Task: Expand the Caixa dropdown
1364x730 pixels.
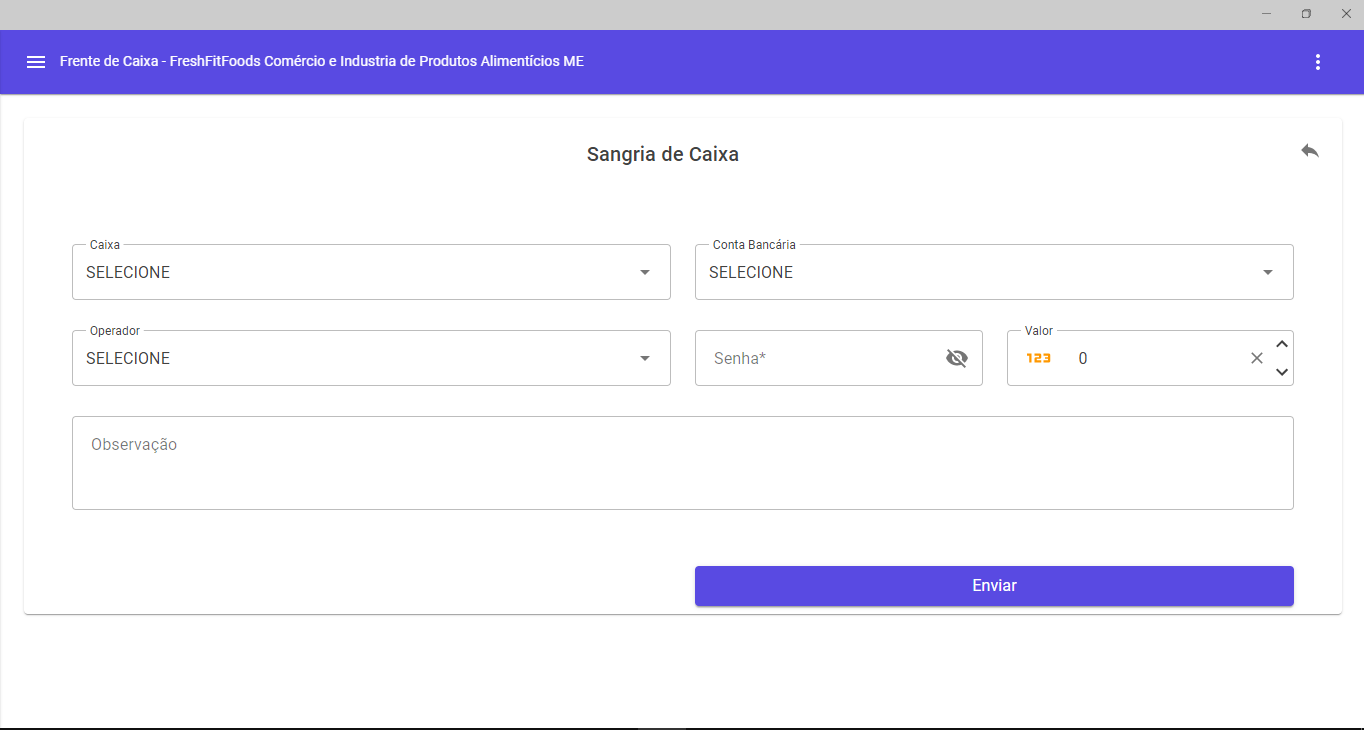Action: point(370,272)
